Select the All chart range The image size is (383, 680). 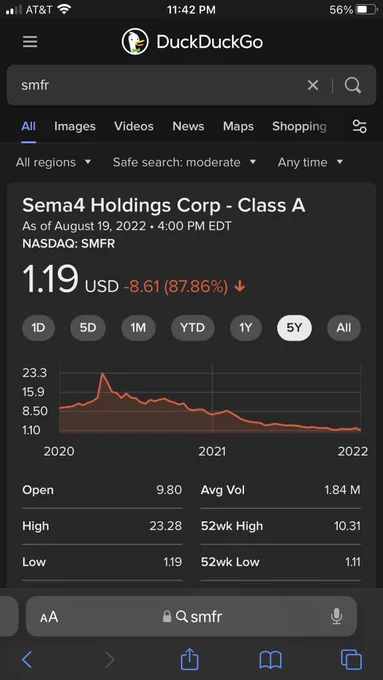click(344, 328)
